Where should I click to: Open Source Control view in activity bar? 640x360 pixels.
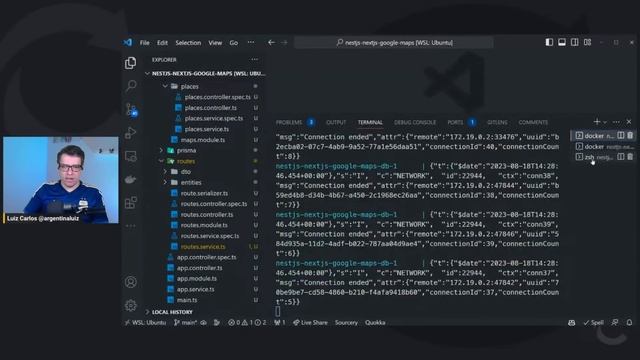click(131, 109)
